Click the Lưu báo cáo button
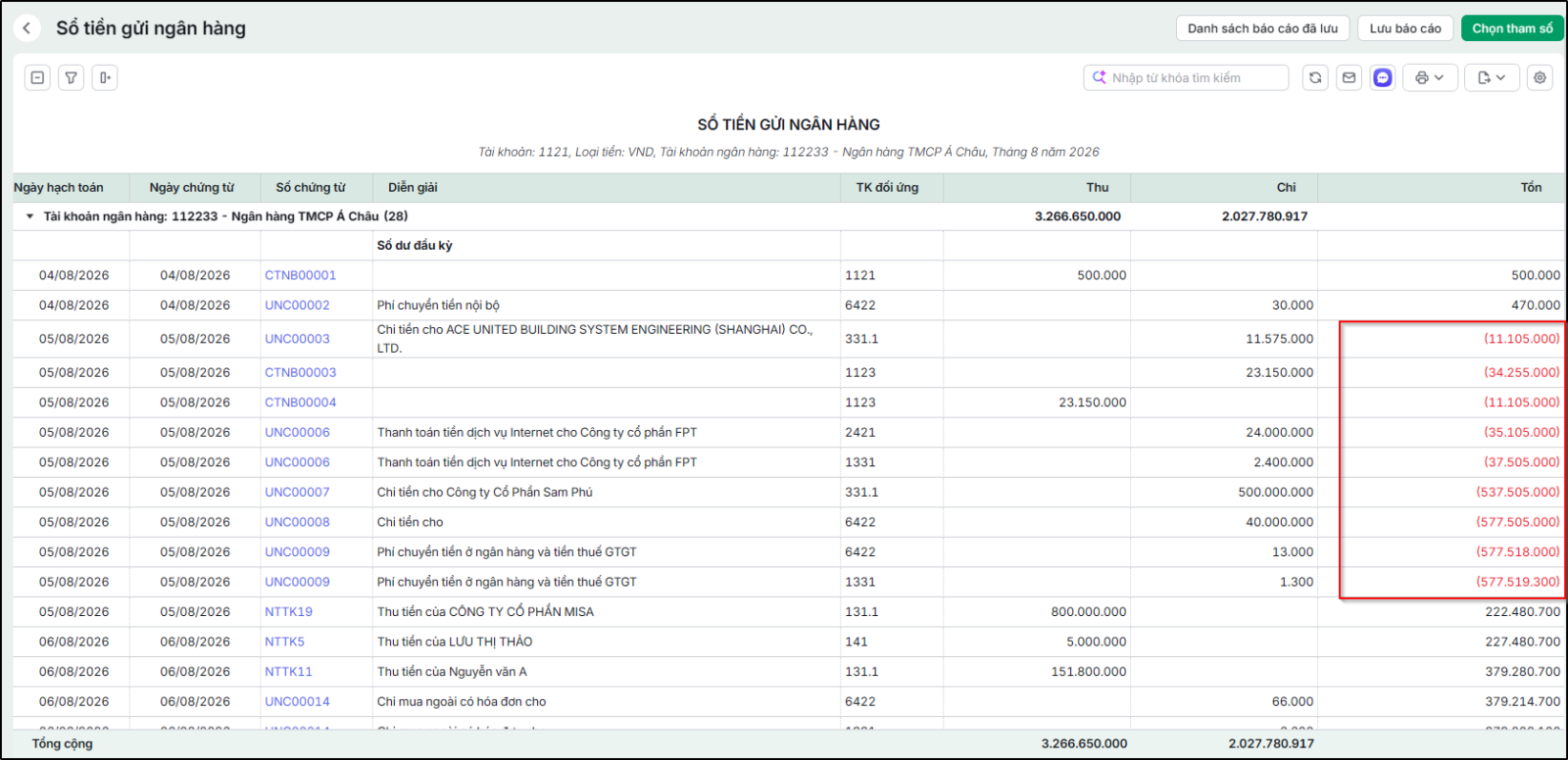 coord(1405,28)
